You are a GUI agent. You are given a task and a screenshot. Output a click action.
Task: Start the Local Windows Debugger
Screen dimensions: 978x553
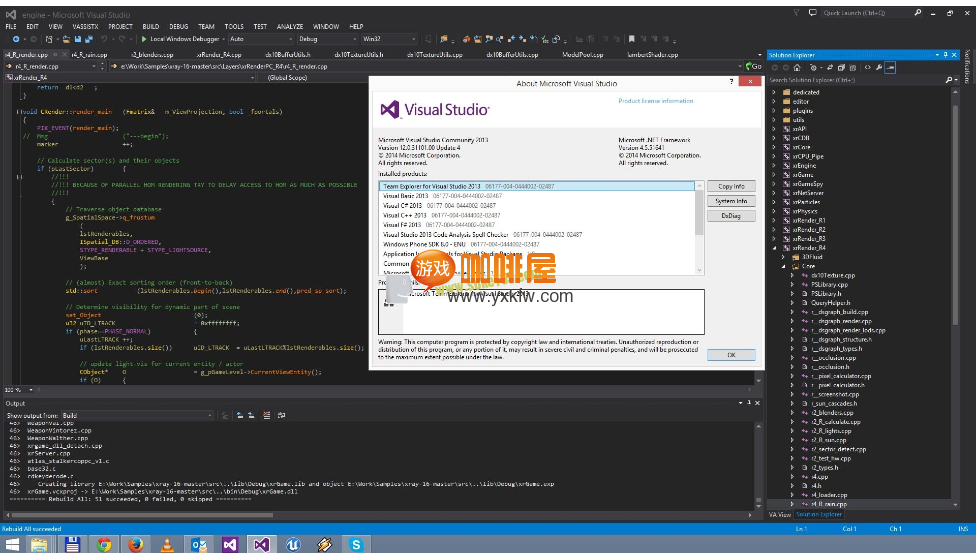point(180,39)
